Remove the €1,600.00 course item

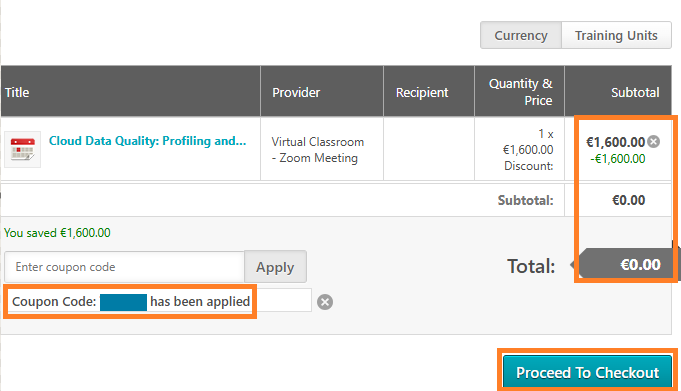(653, 142)
